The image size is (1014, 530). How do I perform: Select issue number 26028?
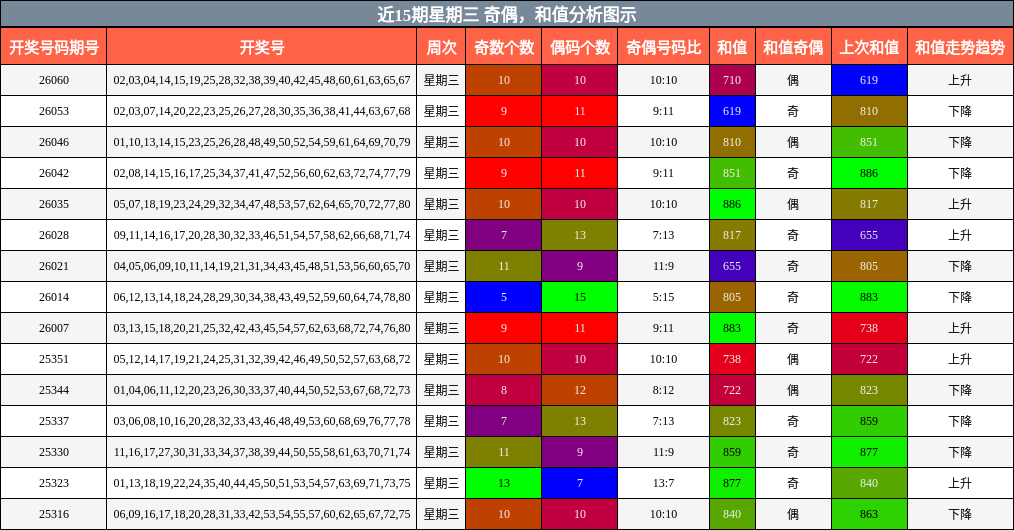pos(54,235)
